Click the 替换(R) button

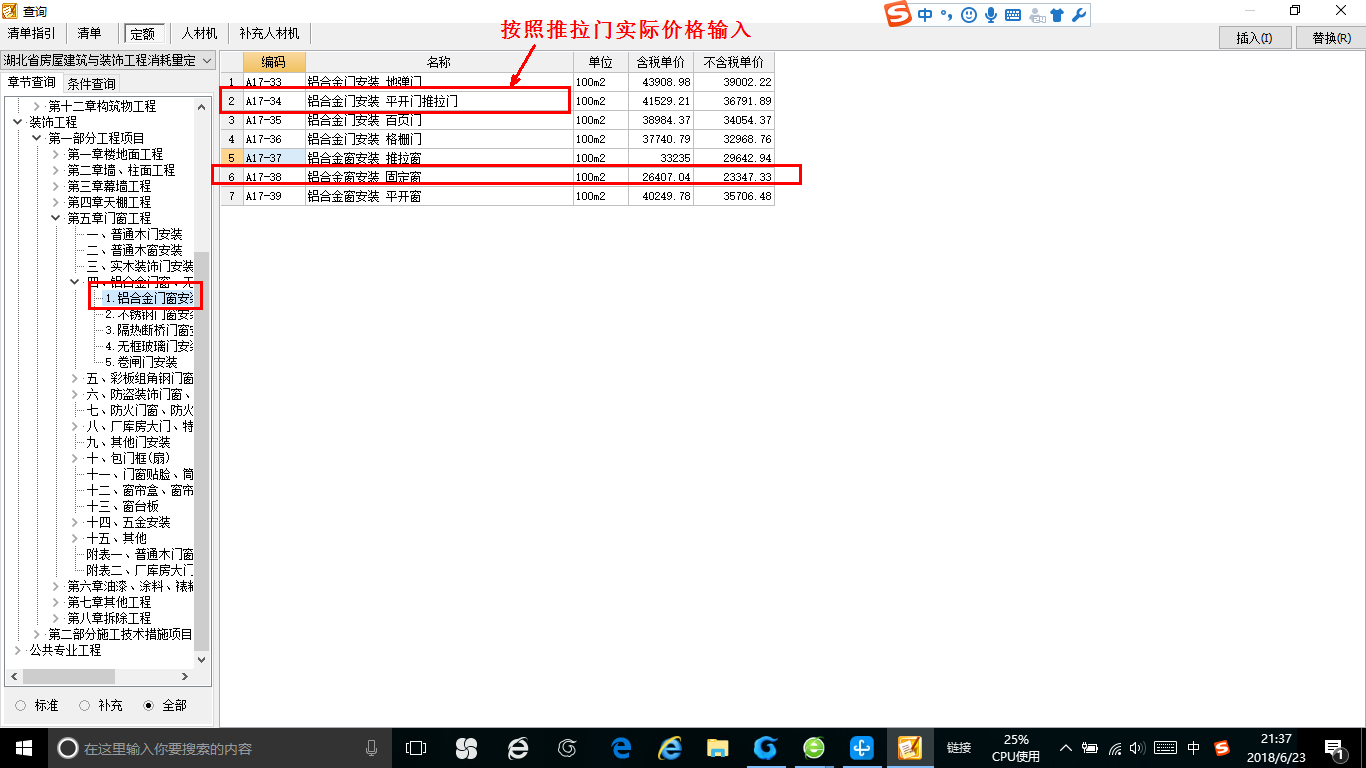coord(1331,38)
